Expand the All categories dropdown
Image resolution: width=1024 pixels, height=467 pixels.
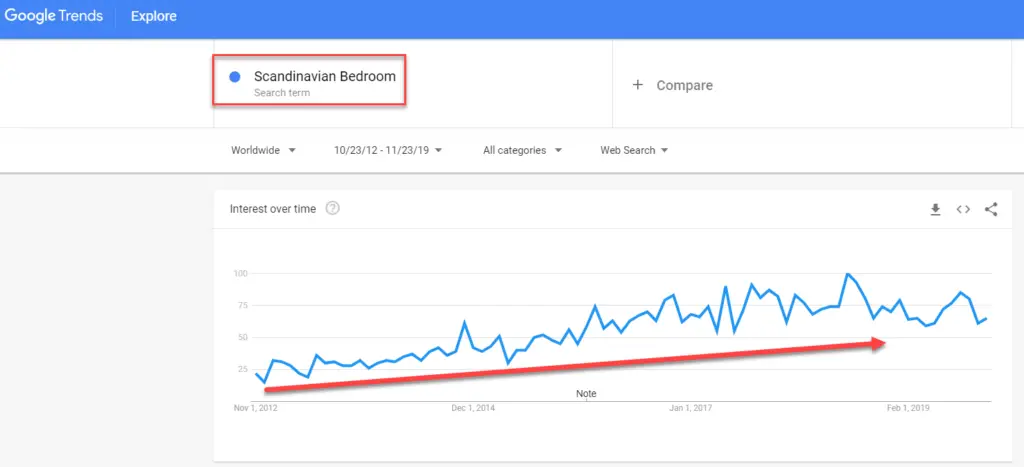point(522,150)
